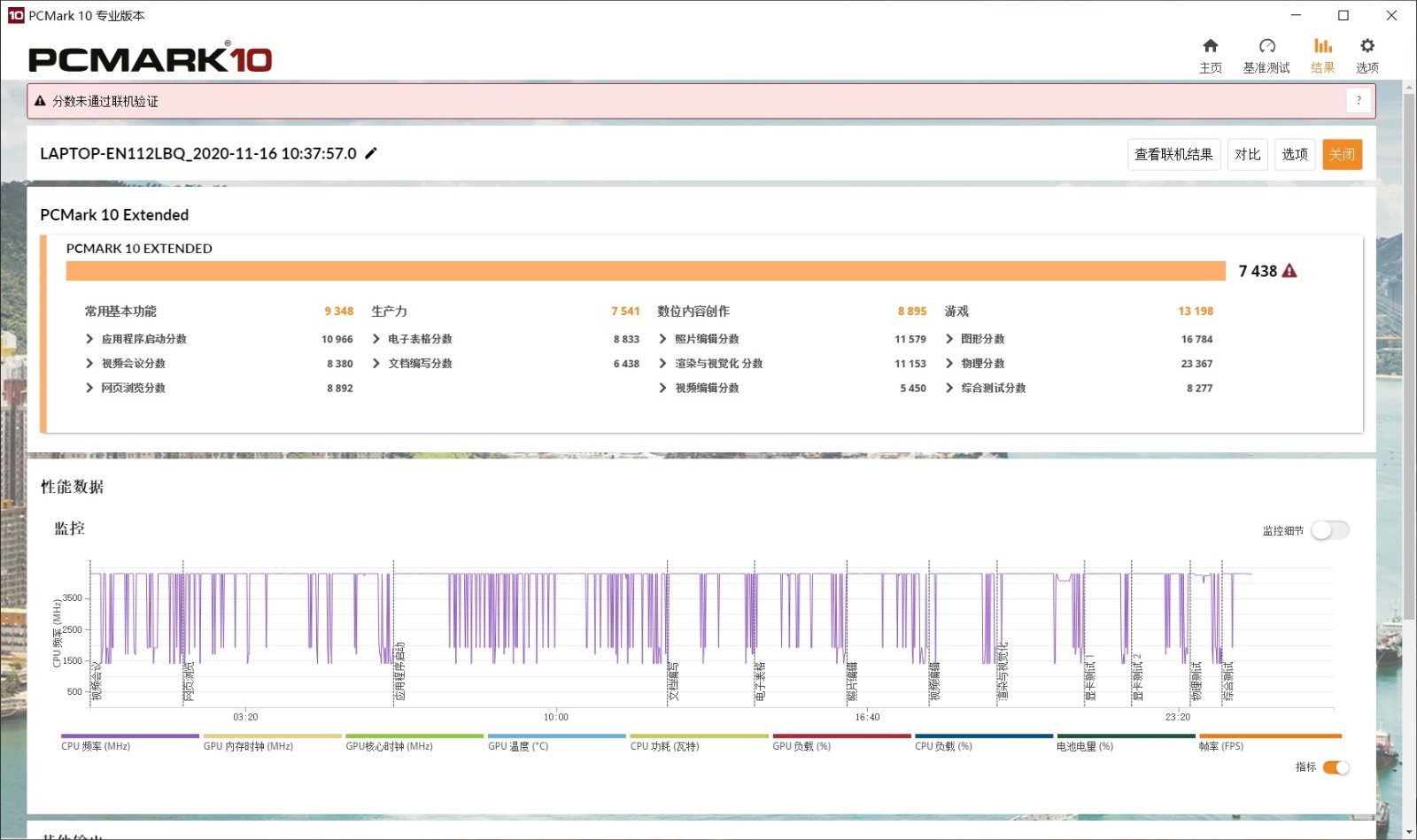Expand 图形分数 row
The height and width of the screenshot is (840, 1417).
tap(949, 339)
